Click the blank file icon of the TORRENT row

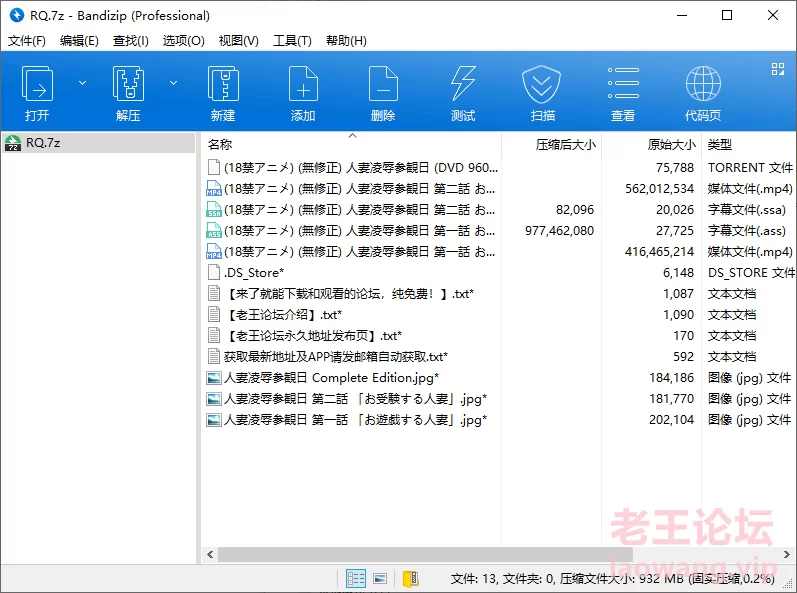click(x=214, y=167)
